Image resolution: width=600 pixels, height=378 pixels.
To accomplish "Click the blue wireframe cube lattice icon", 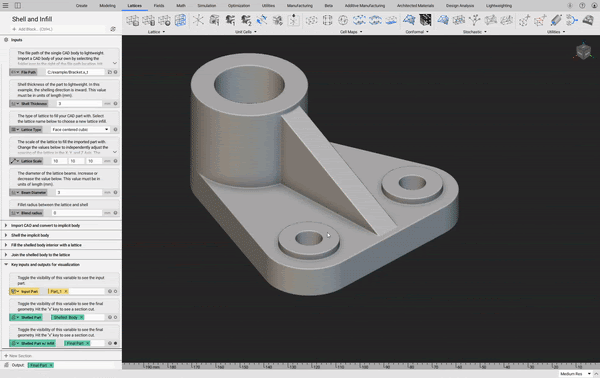I will tap(181, 20).
